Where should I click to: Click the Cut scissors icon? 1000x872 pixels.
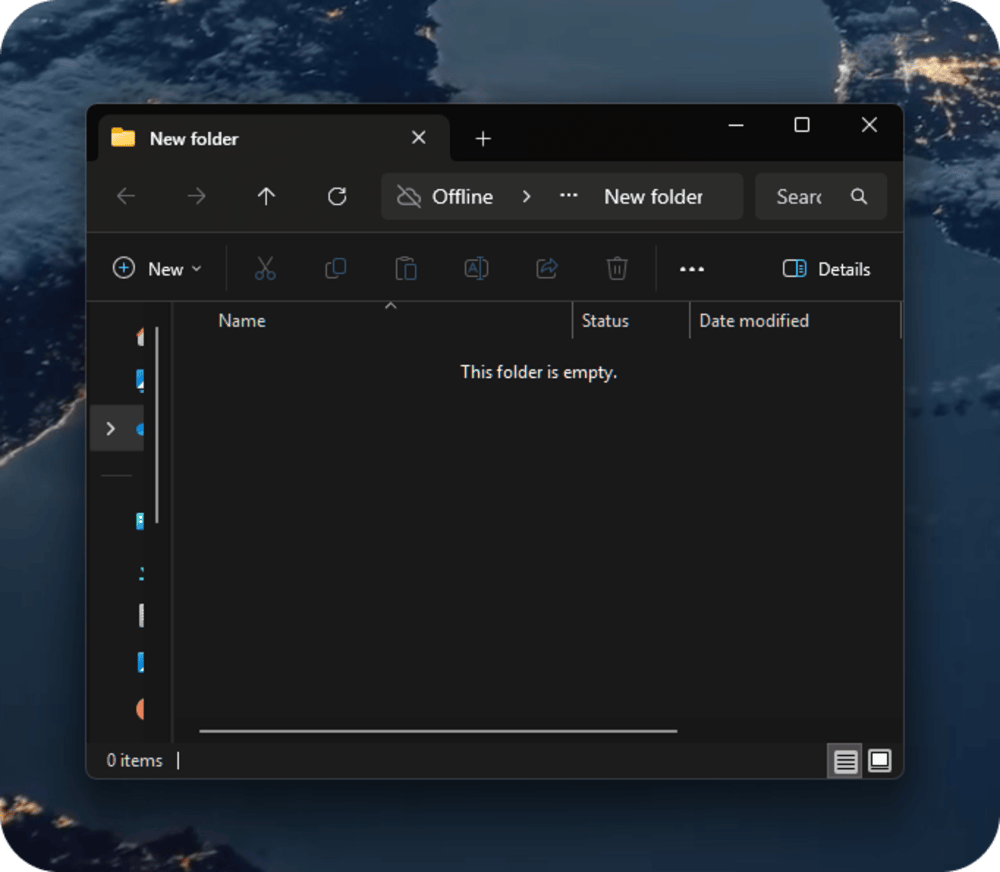tap(264, 268)
